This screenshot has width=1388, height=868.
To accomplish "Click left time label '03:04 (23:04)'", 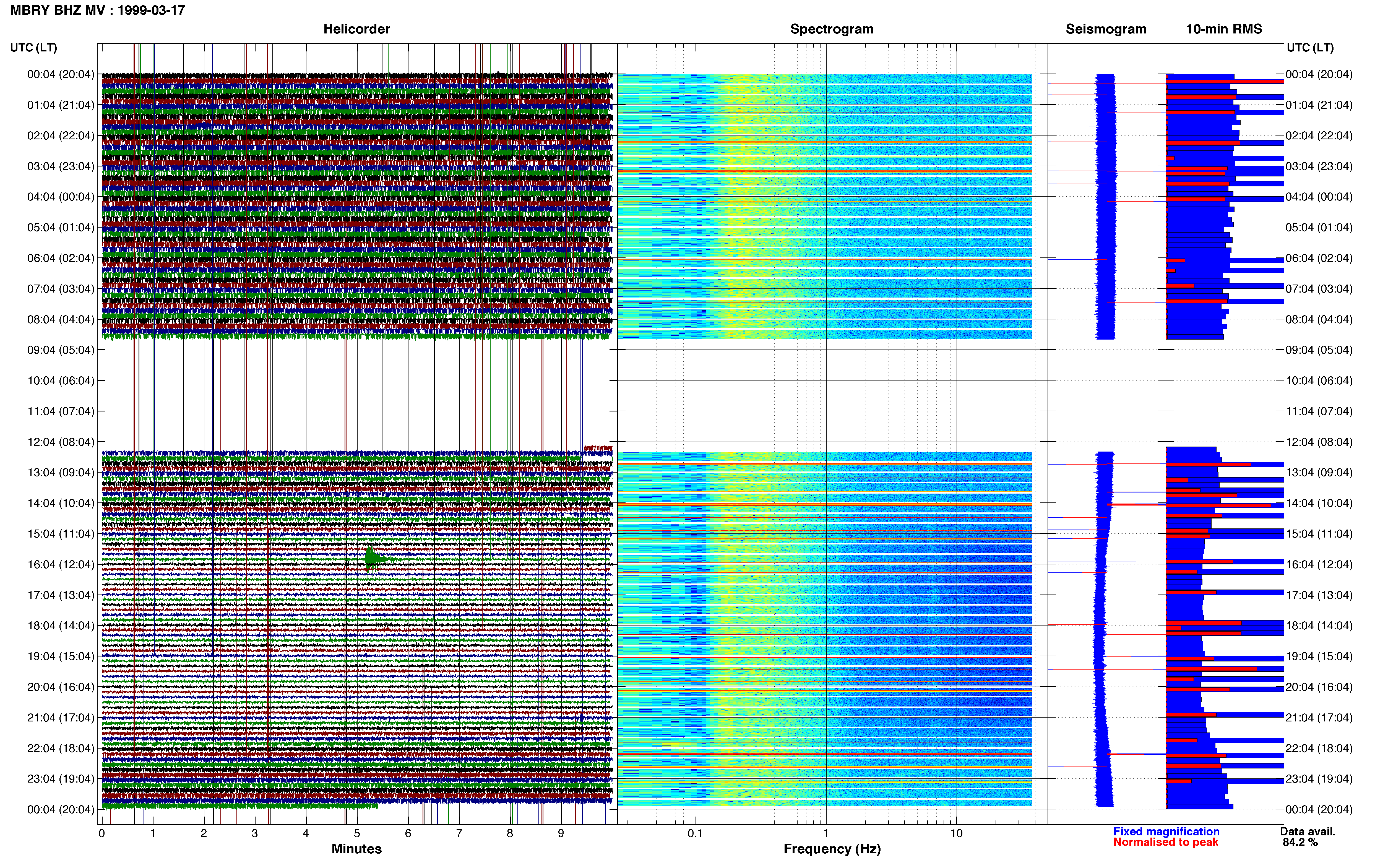I will pyautogui.click(x=61, y=166).
